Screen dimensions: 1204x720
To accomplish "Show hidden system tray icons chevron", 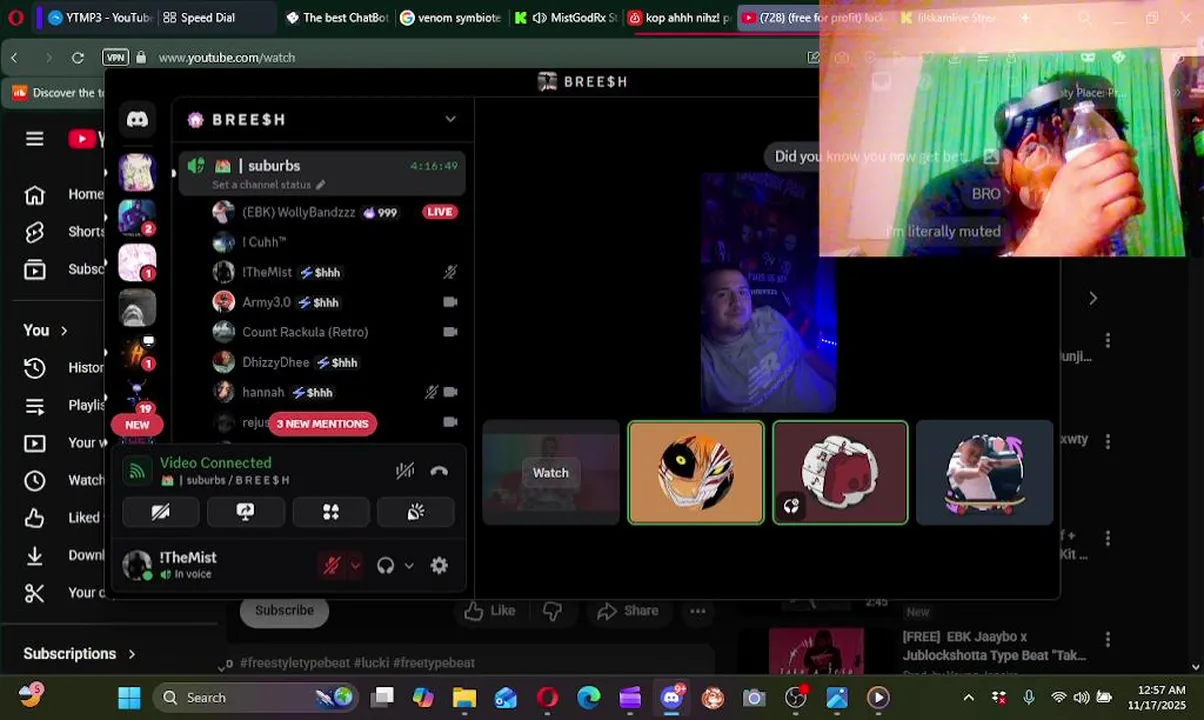I will point(968,698).
